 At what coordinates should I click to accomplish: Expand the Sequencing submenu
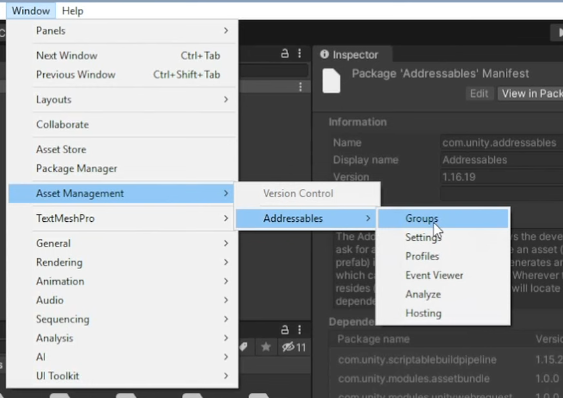tap(122, 319)
